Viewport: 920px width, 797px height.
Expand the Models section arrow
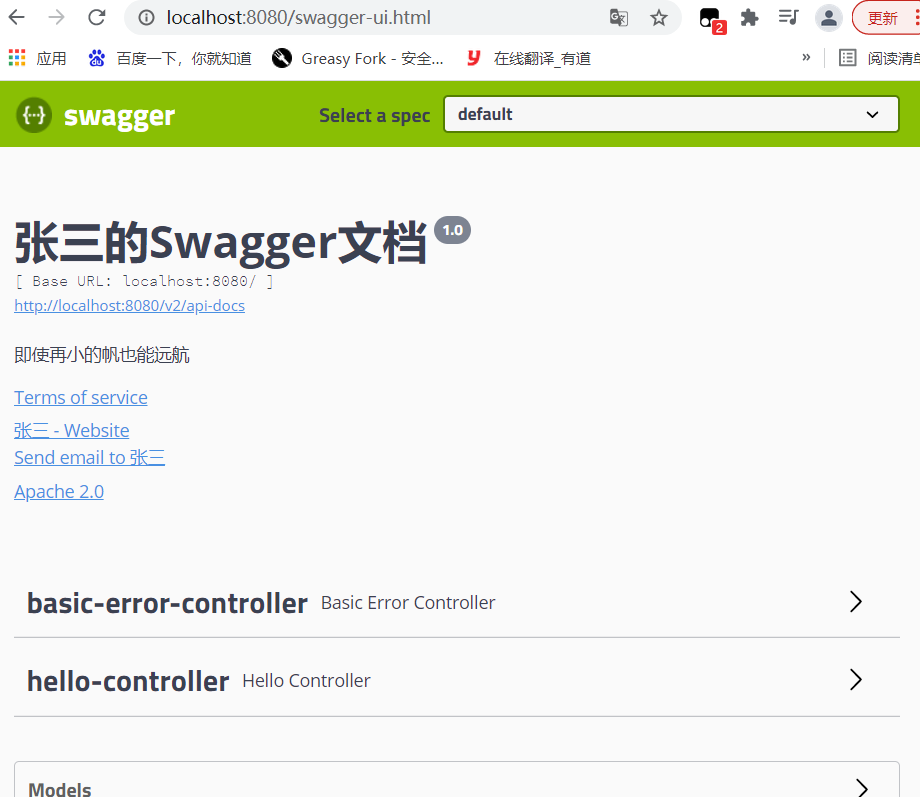click(x=861, y=788)
